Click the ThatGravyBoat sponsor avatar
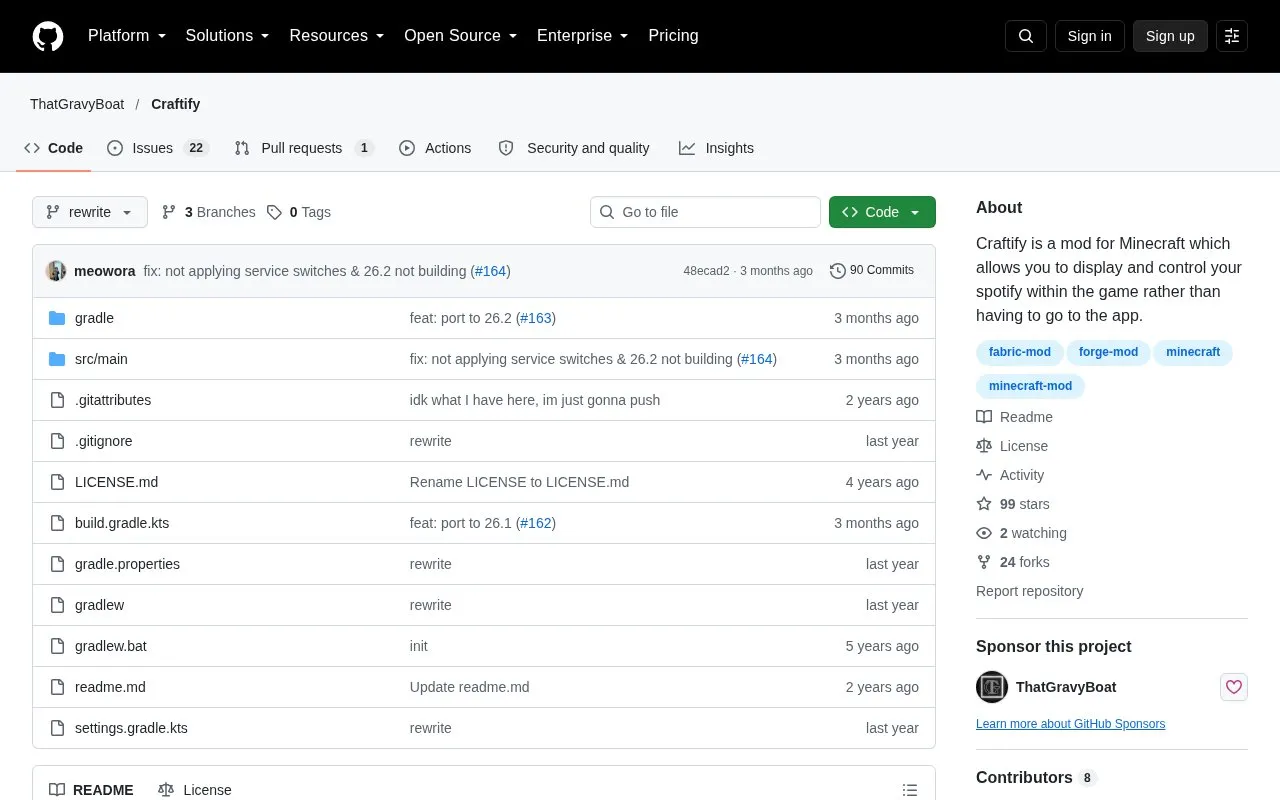Screen dimensions: 1280x800 992,687
